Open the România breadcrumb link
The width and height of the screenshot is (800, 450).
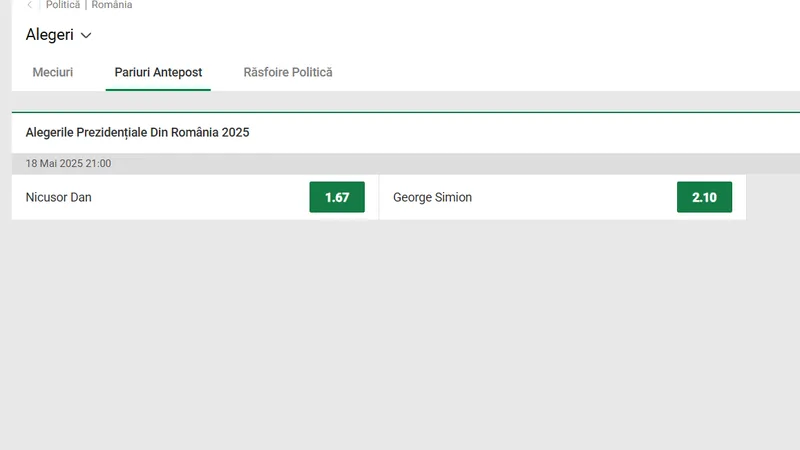[112, 5]
